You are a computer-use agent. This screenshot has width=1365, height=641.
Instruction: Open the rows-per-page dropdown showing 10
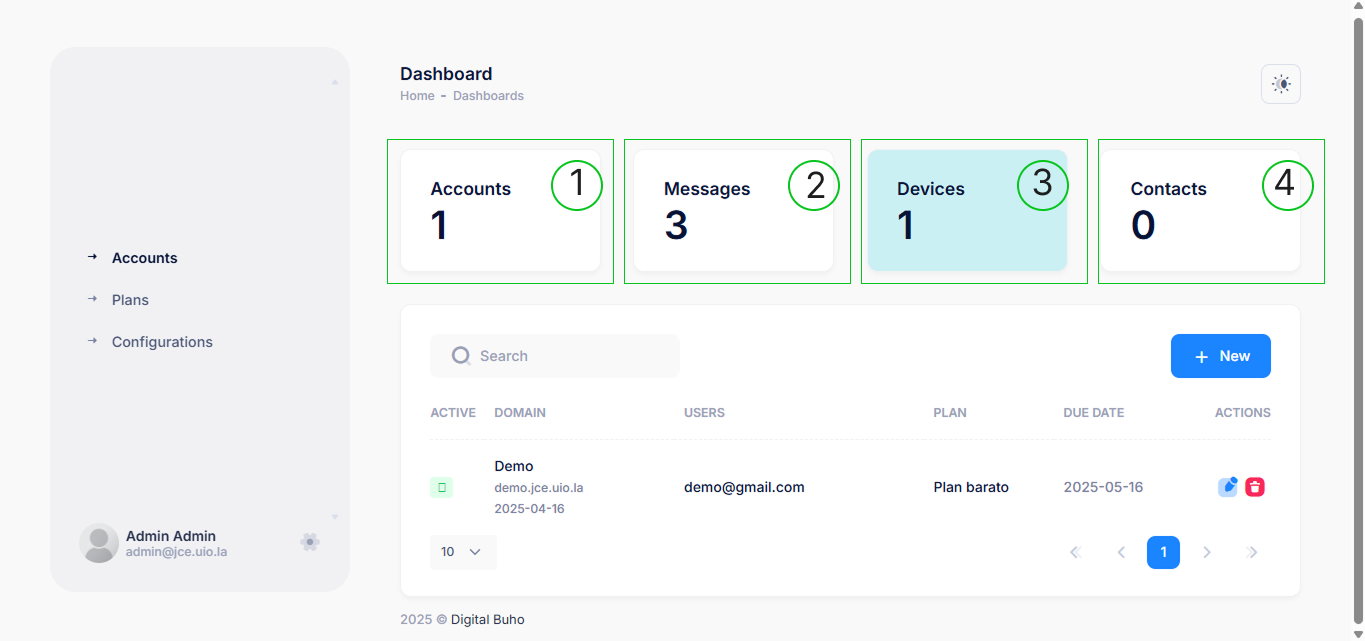(x=463, y=552)
